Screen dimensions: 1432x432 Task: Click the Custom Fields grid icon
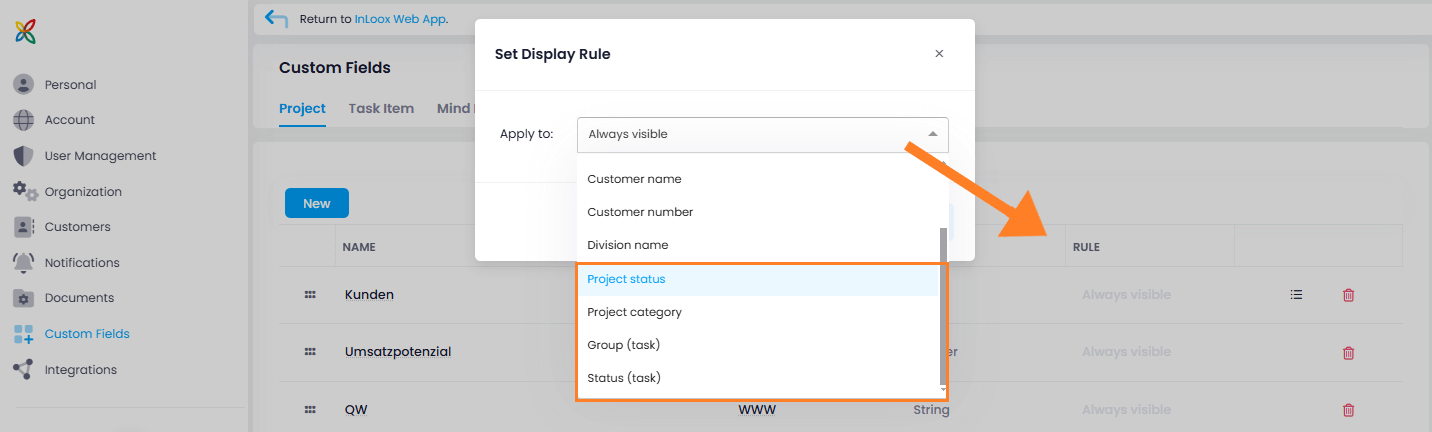coord(24,334)
